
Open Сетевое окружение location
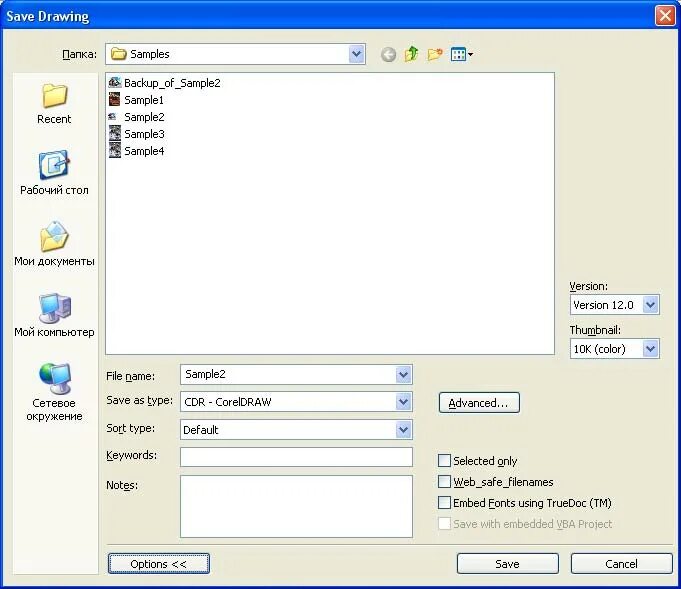tap(54, 392)
